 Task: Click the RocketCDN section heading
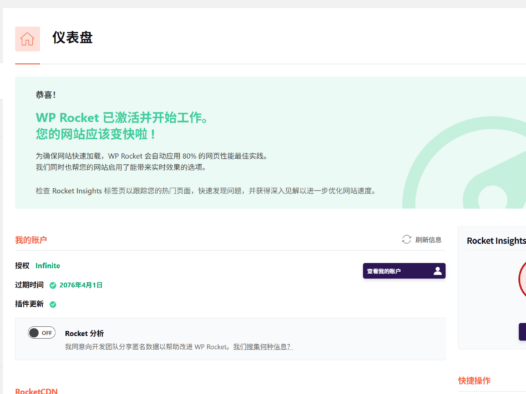coord(36,391)
